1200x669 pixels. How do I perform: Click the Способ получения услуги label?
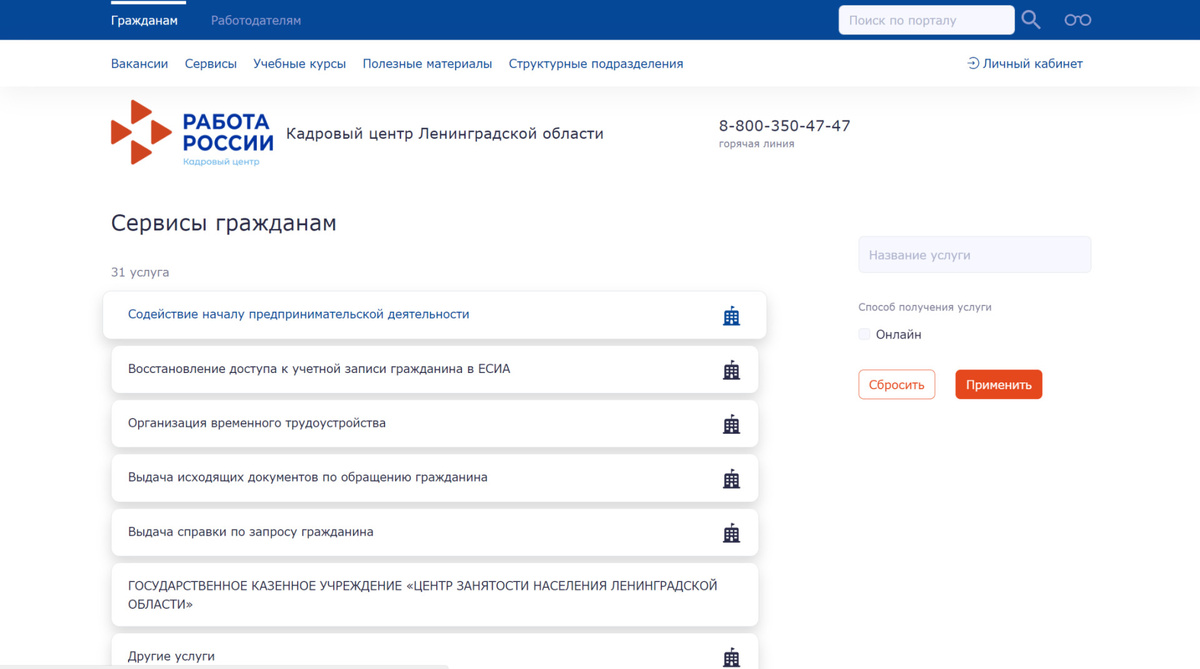925,307
